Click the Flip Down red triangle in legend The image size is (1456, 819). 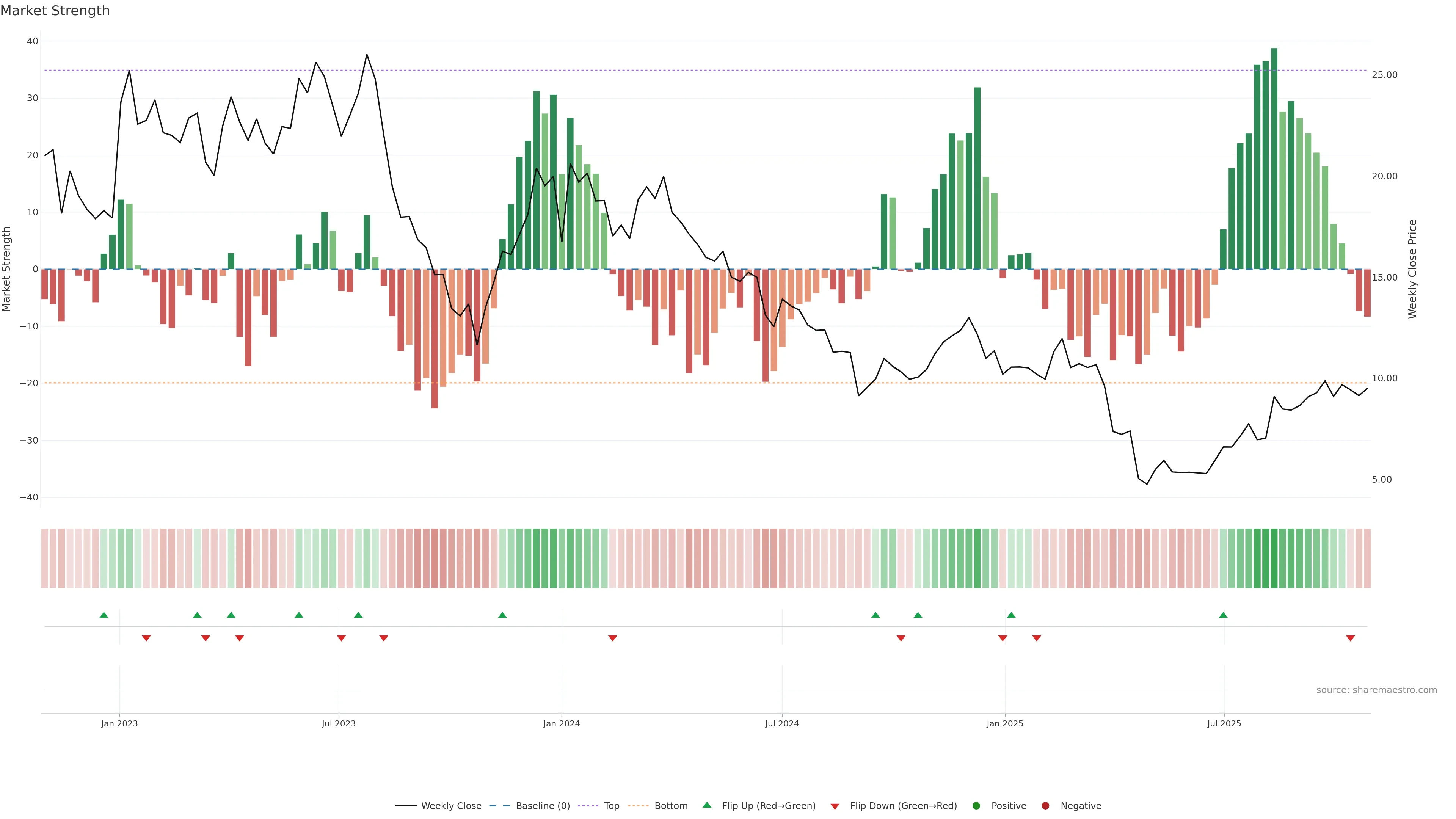[835, 806]
